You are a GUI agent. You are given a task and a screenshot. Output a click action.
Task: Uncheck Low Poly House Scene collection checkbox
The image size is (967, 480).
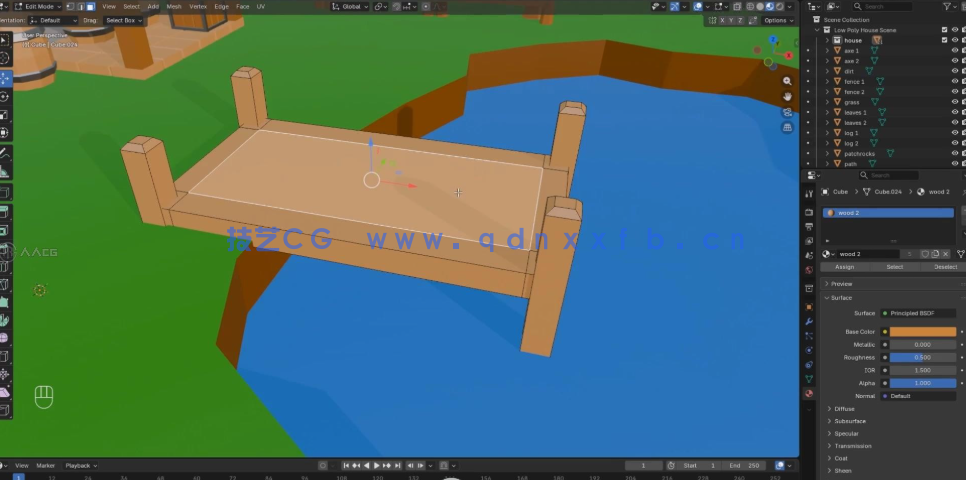click(944, 30)
